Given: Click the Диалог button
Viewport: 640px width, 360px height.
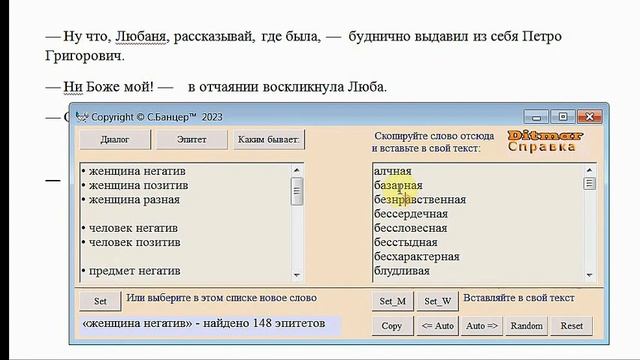Looking at the screenshot, I should pos(115,140).
